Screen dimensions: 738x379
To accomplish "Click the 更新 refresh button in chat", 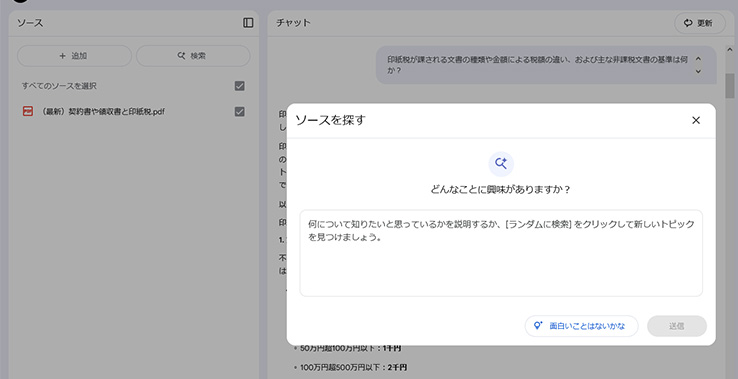I will pyautogui.click(x=699, y=23).
